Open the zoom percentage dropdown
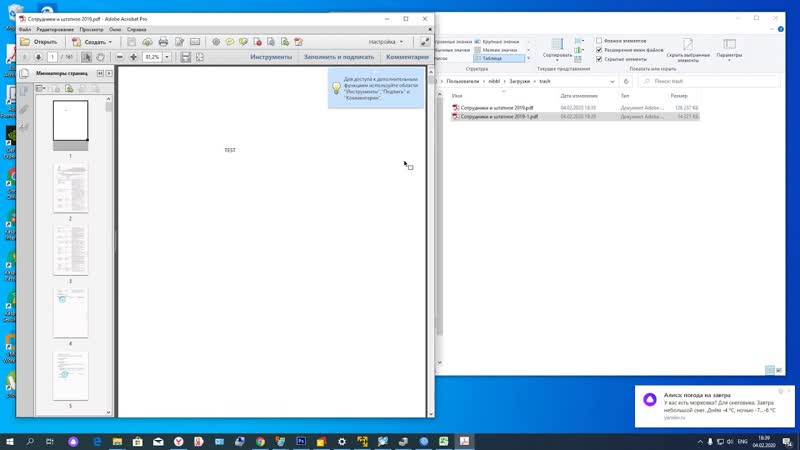Image resolution: width=800 pixels, height=450 pixels. (x=167, y=57)
